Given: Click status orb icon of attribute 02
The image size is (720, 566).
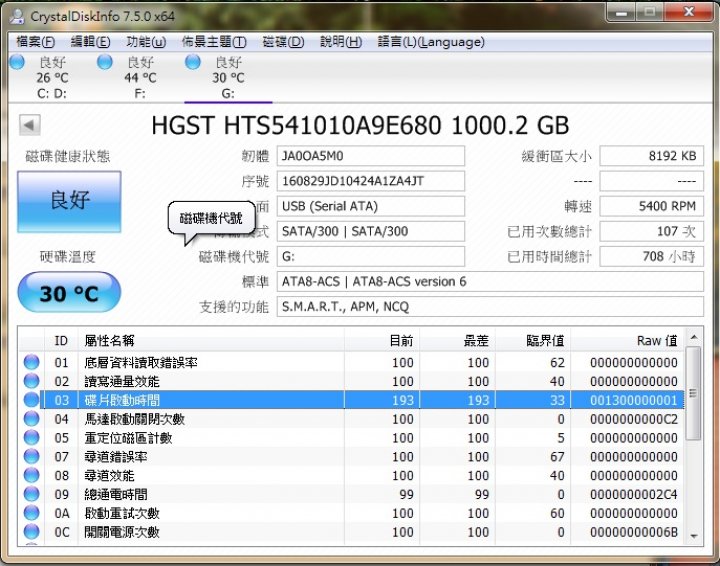Looking at the screenshot, I should tap(31, 381).
